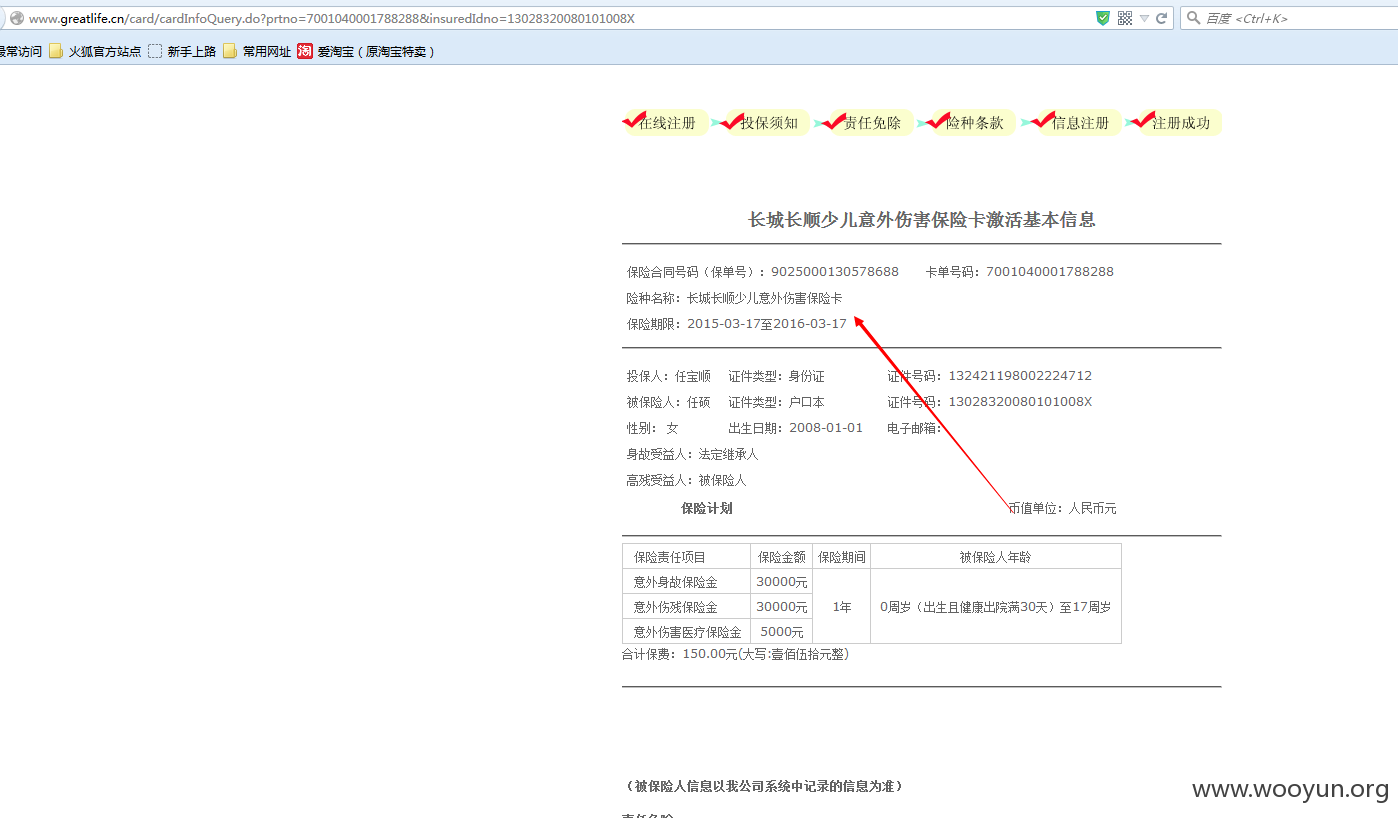Click the age range cell 0周岁至17周岁
Screen dimensions: 1398x818
(x=996, y=607)
